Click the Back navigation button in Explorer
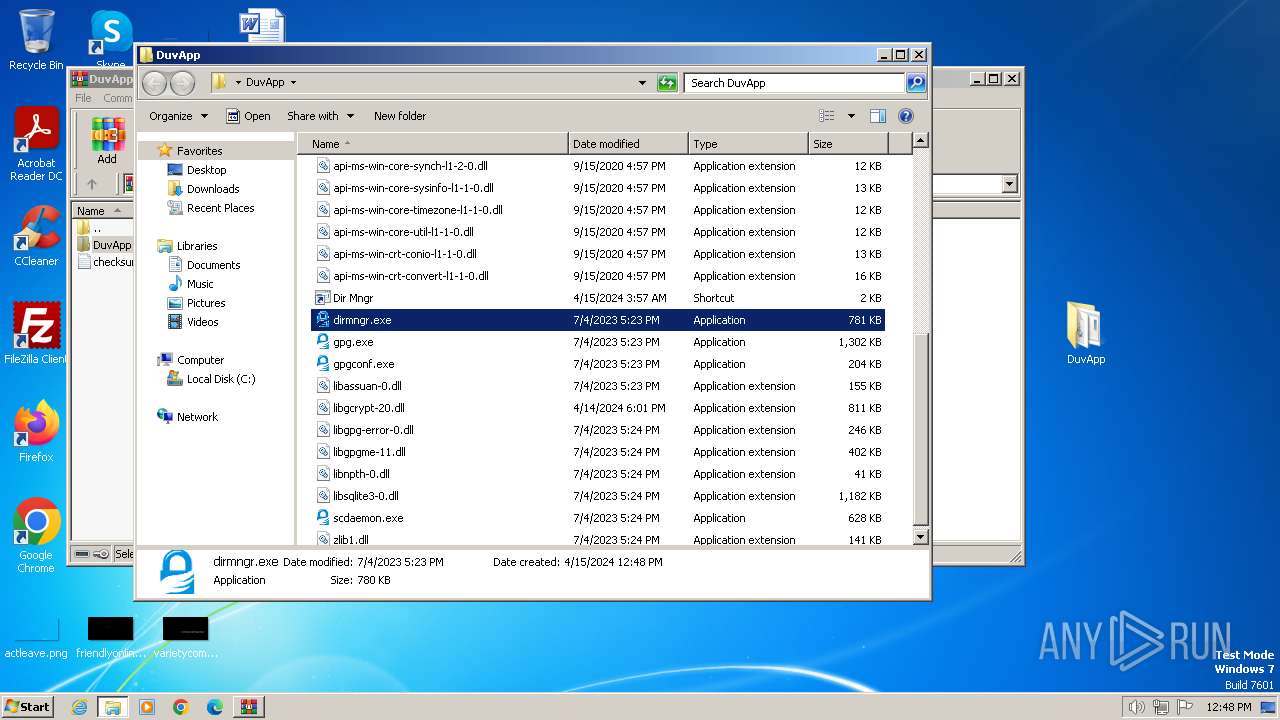This screenshot has height=720, width=1280. [x=155, y=83]
